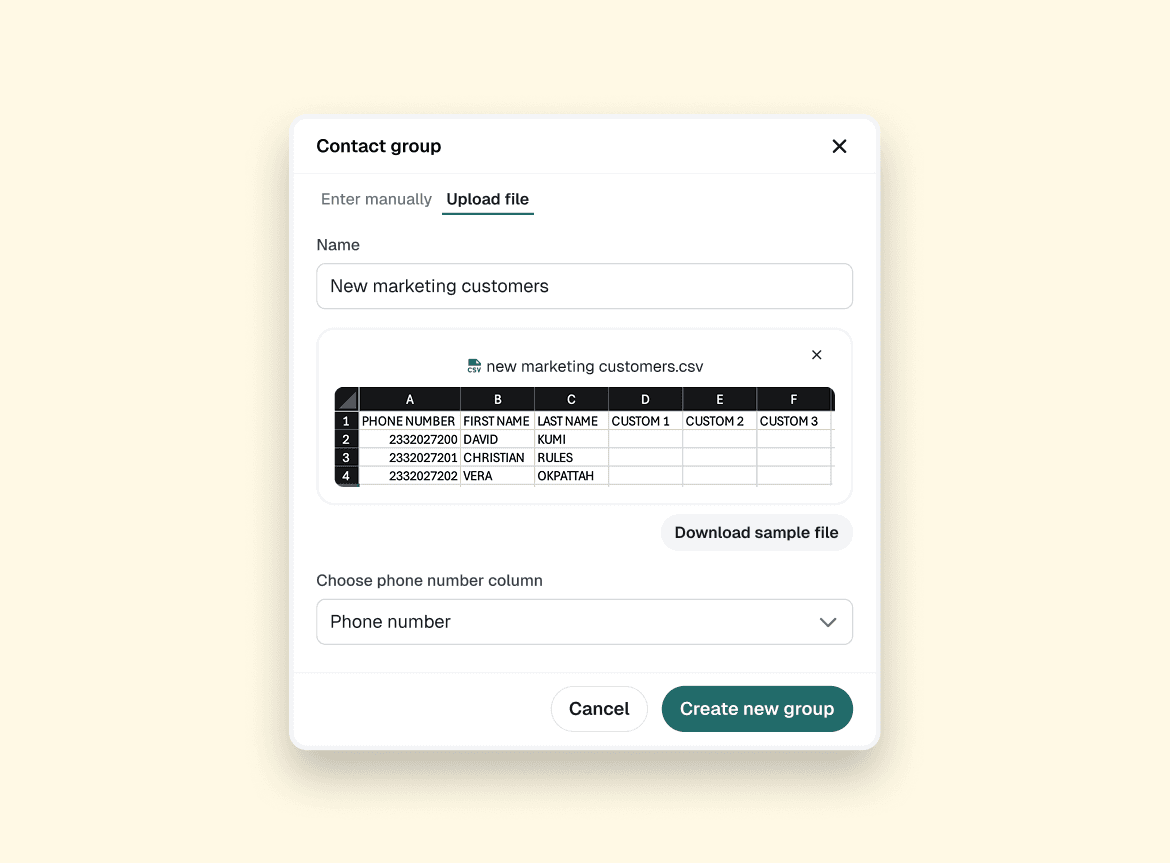
Task: Open the phone number column dropdown
Action: pos(584,621)
